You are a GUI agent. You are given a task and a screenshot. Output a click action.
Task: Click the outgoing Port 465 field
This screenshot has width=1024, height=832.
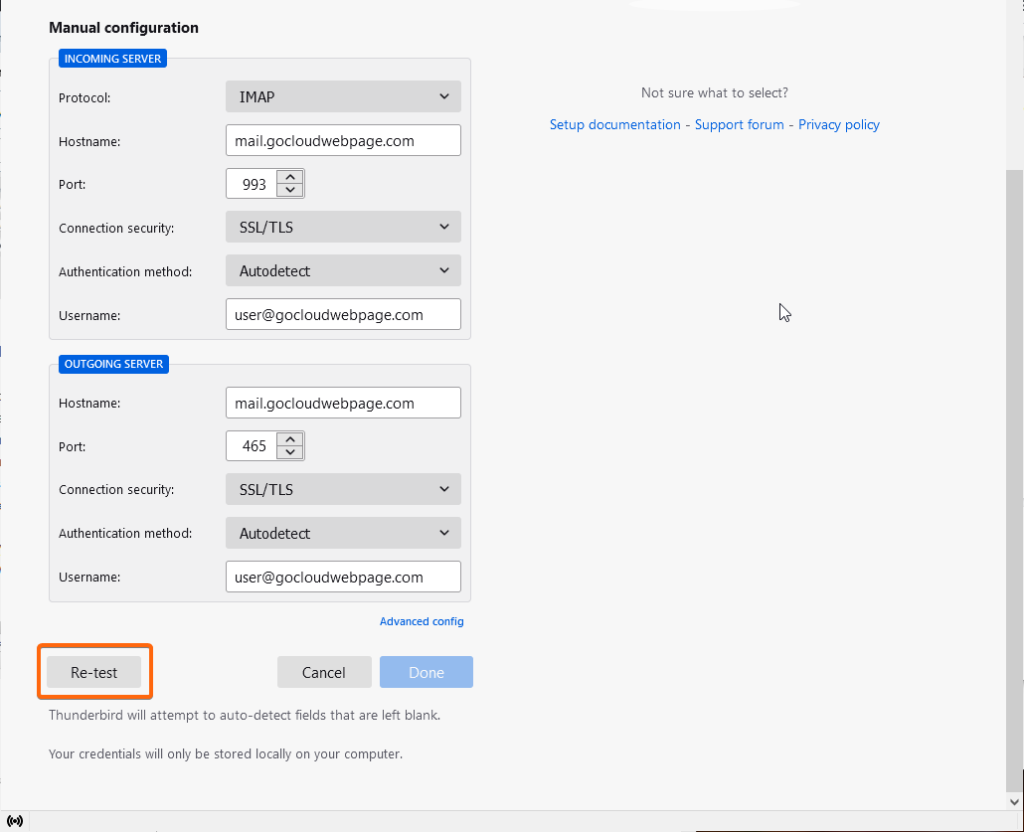(x=251, y=446)
